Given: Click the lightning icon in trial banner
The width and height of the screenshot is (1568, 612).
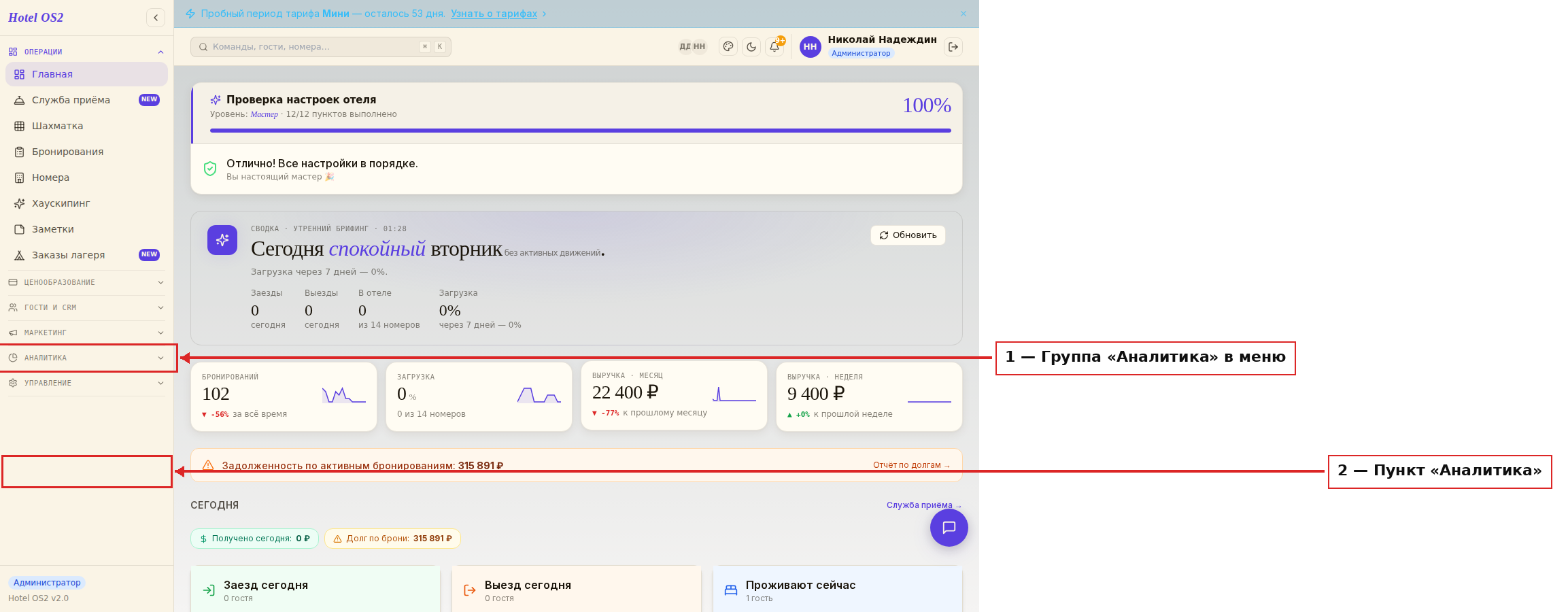Looking at the screenshot, I should pyautogui.click(x=190, y=14).
